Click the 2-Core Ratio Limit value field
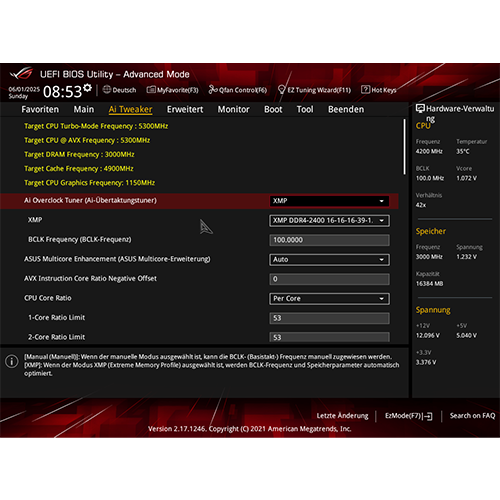 329,337
